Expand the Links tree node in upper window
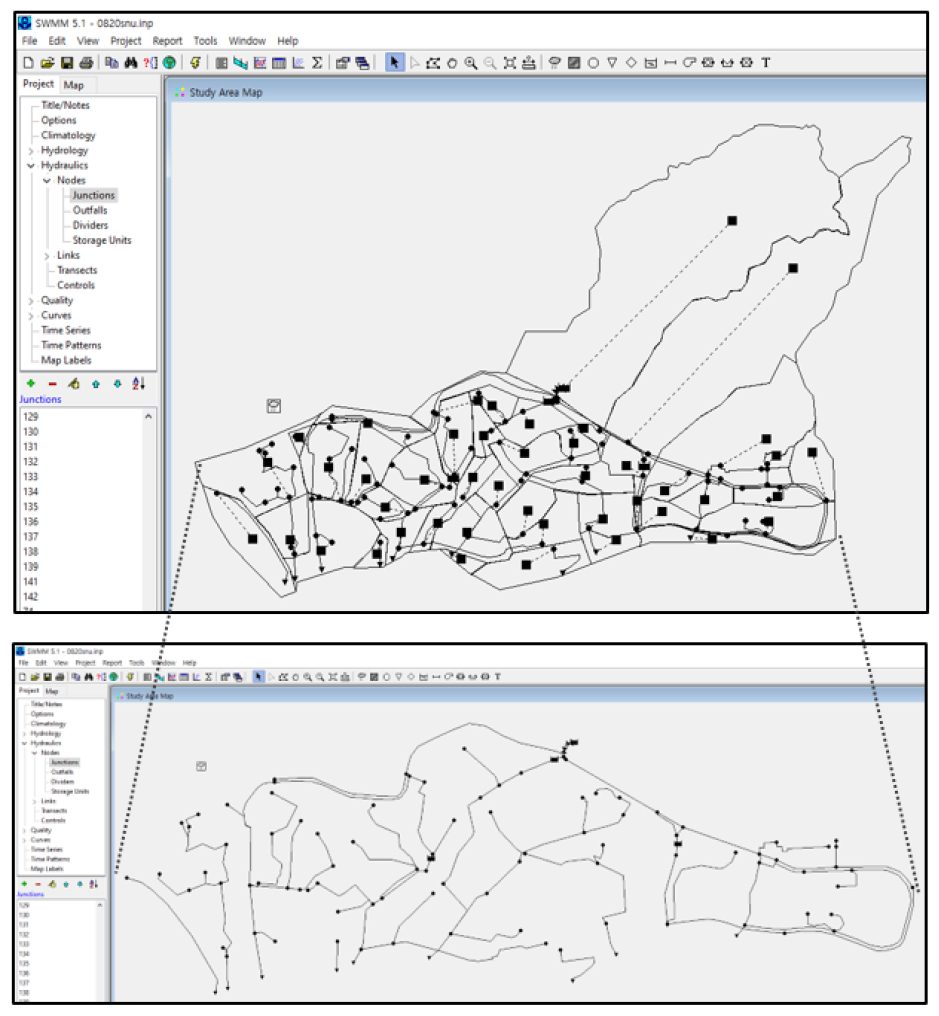Screen dimensions: 939x1016 47,256
